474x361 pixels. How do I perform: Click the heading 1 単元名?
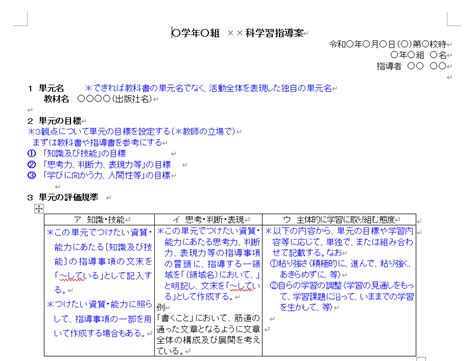(46, 88)
